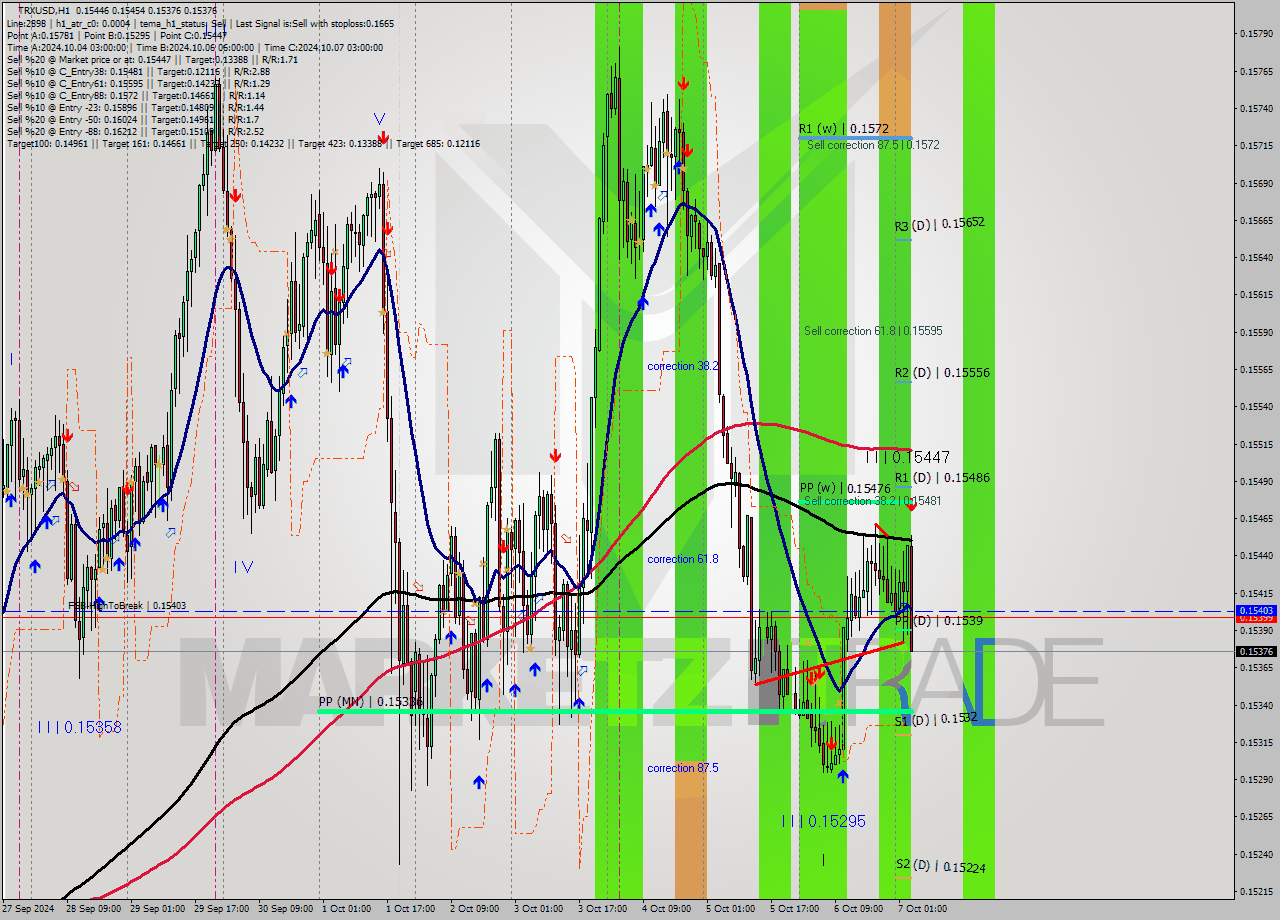Click the 0.15690 price axis value

1256,183
